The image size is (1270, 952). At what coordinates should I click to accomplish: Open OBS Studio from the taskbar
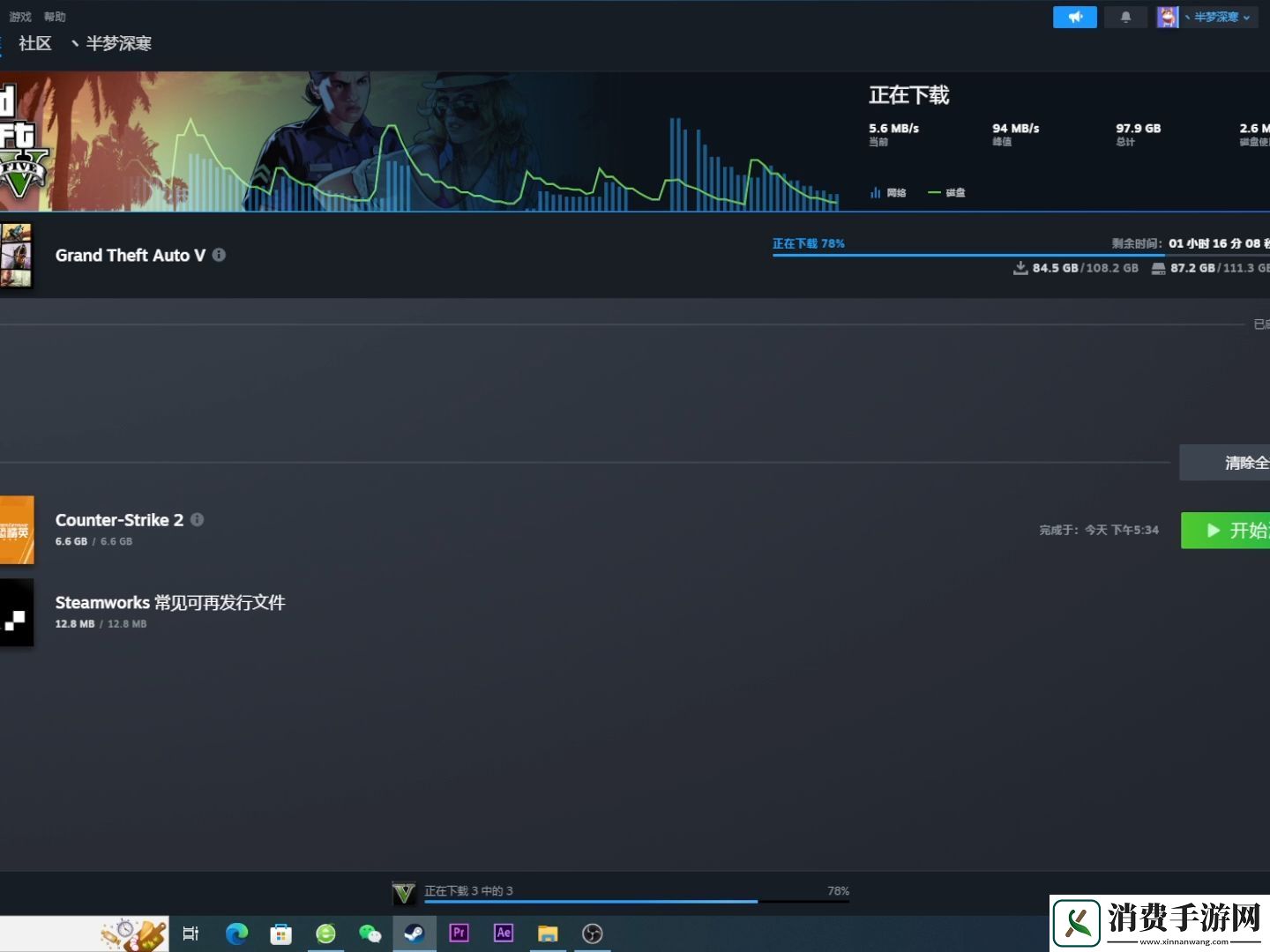593,933
